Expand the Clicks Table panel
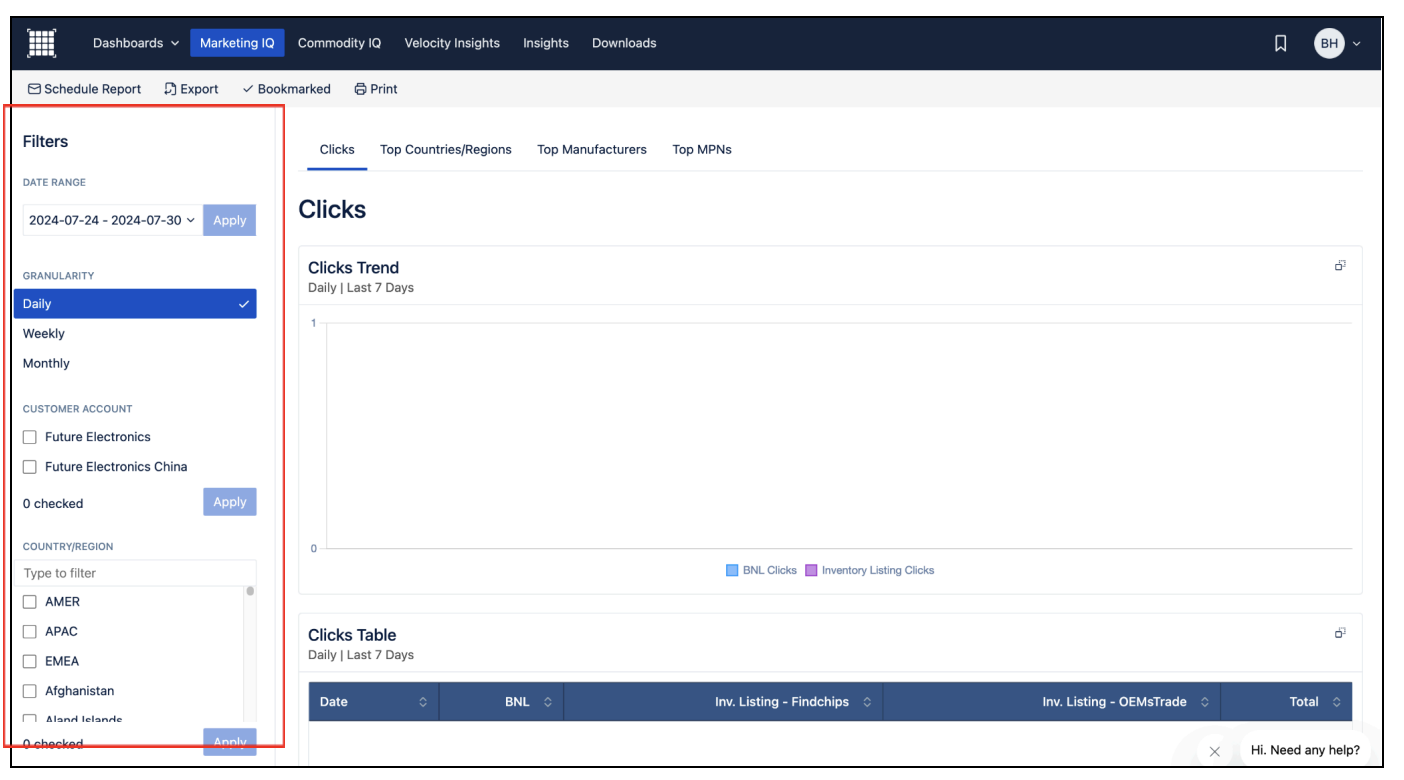The width and height of the screenshot is (1404, 780). point(1339,633)
